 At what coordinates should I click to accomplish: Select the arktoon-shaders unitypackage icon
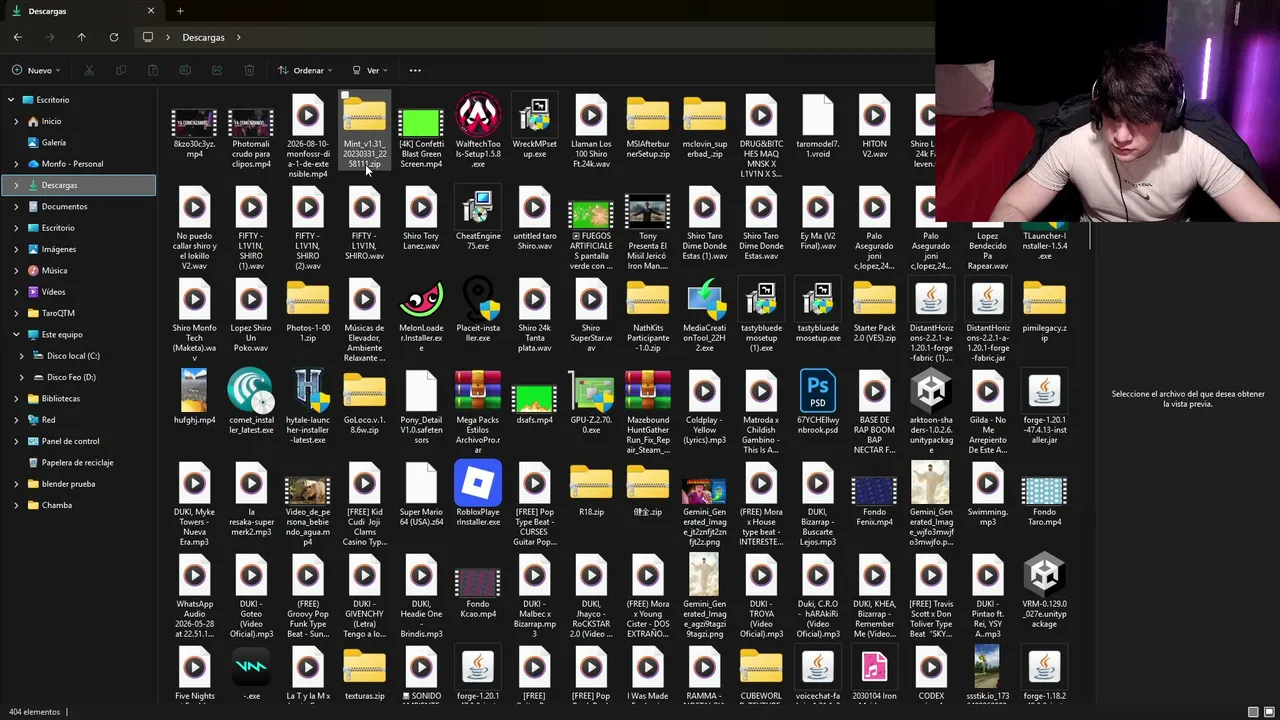click(931, 391)
